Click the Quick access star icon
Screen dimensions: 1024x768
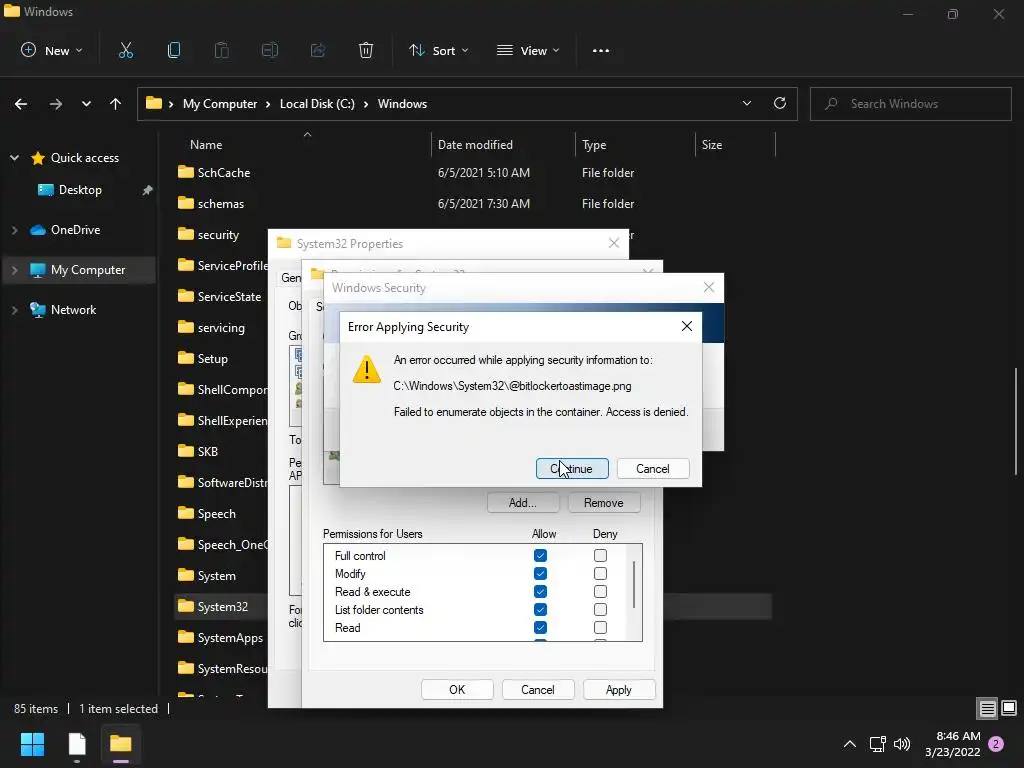tap(38, 158)
